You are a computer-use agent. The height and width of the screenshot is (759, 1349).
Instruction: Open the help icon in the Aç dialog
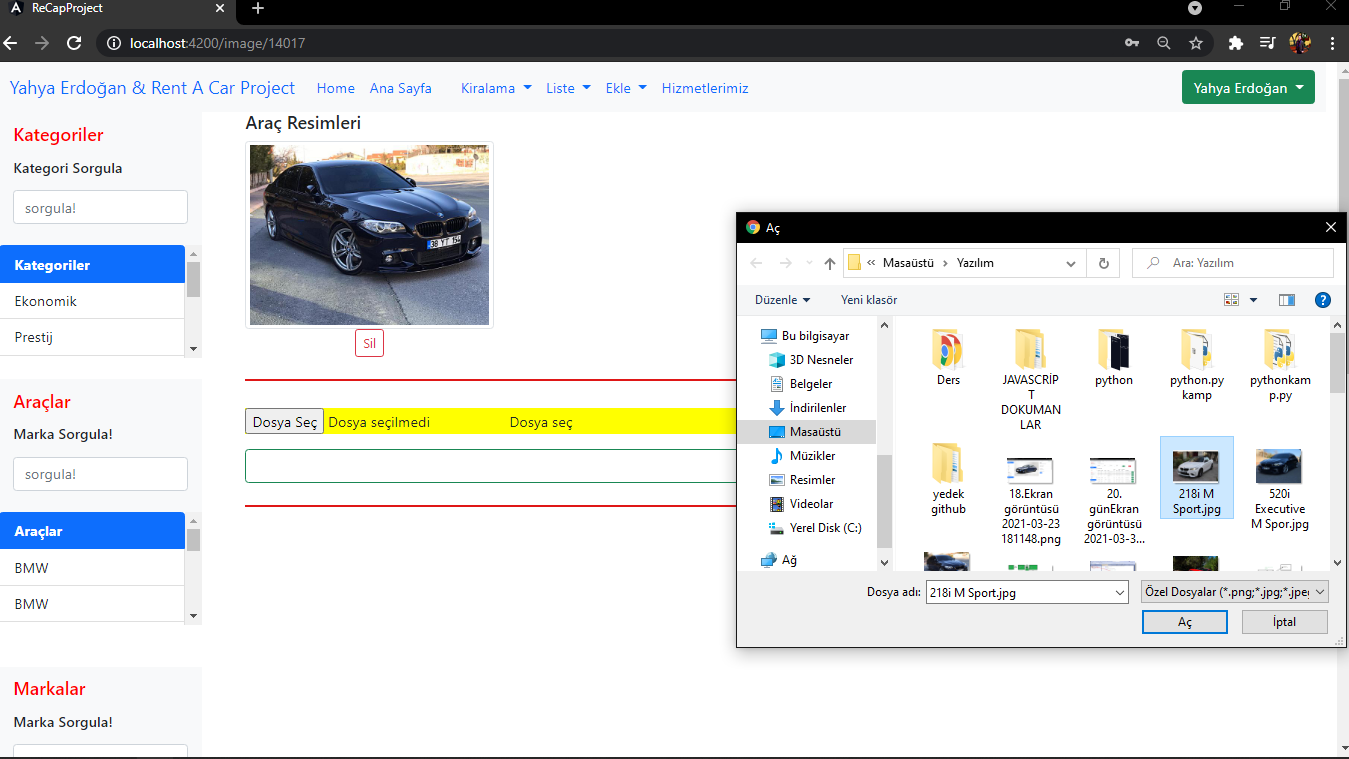pos(1322,299)
